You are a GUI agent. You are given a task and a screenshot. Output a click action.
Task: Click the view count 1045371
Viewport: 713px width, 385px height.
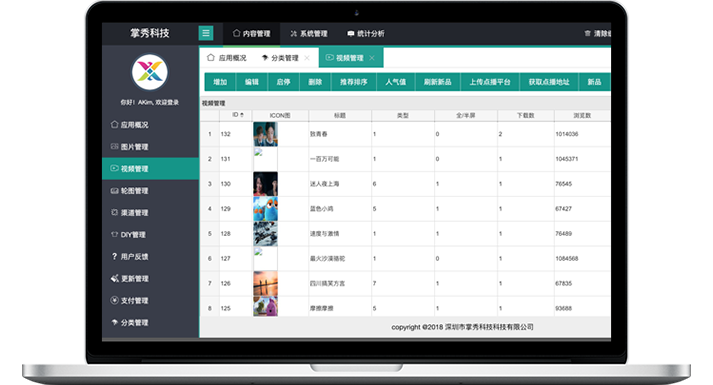567,159
